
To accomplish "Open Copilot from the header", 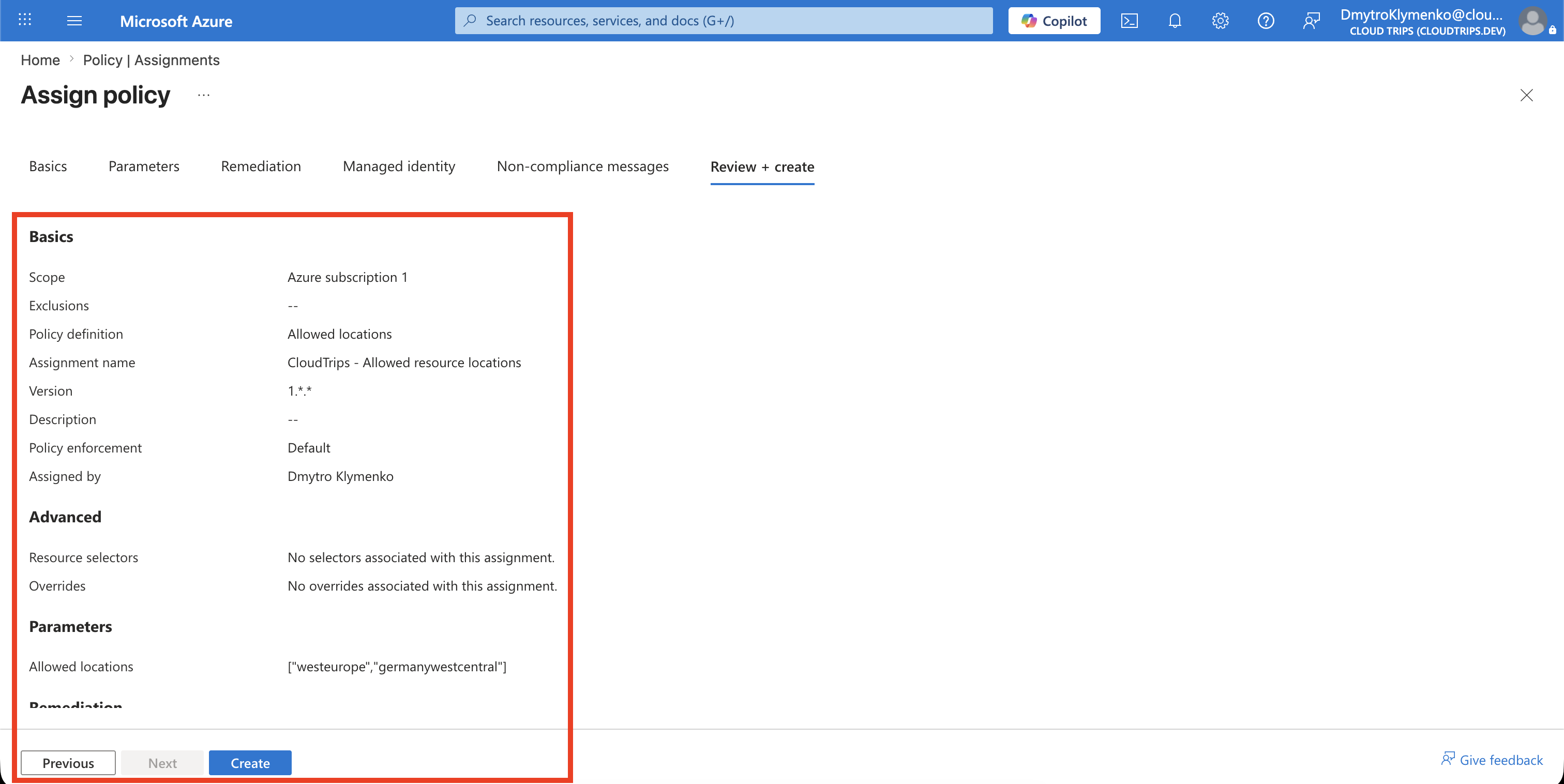I will tap(1054, 21).
